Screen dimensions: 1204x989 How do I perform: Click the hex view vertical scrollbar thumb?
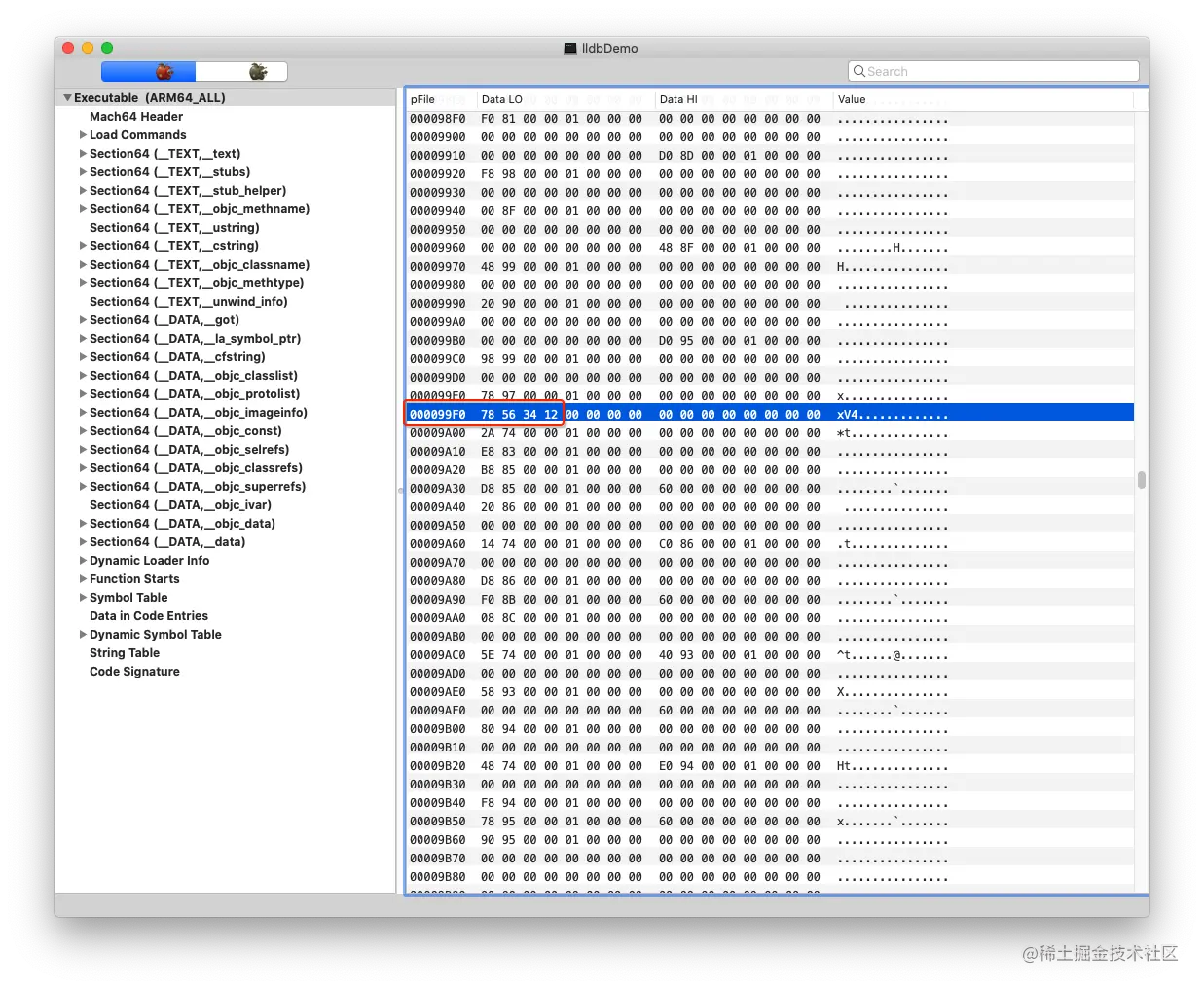[1142, 480]
